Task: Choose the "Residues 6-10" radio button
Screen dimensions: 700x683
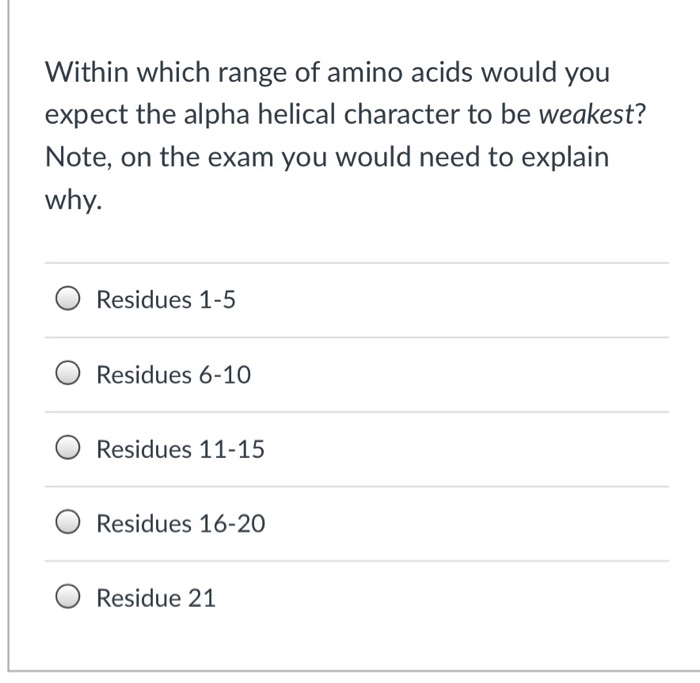Action: [x=69, y=375]
